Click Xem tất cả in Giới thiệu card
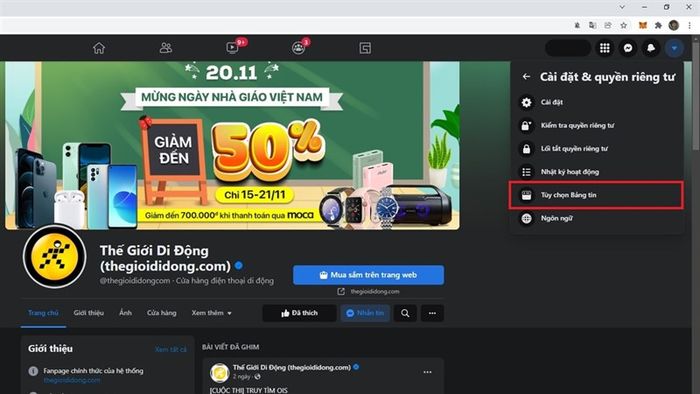Viewport: 700px width, 394px height. tap(171, 349)
